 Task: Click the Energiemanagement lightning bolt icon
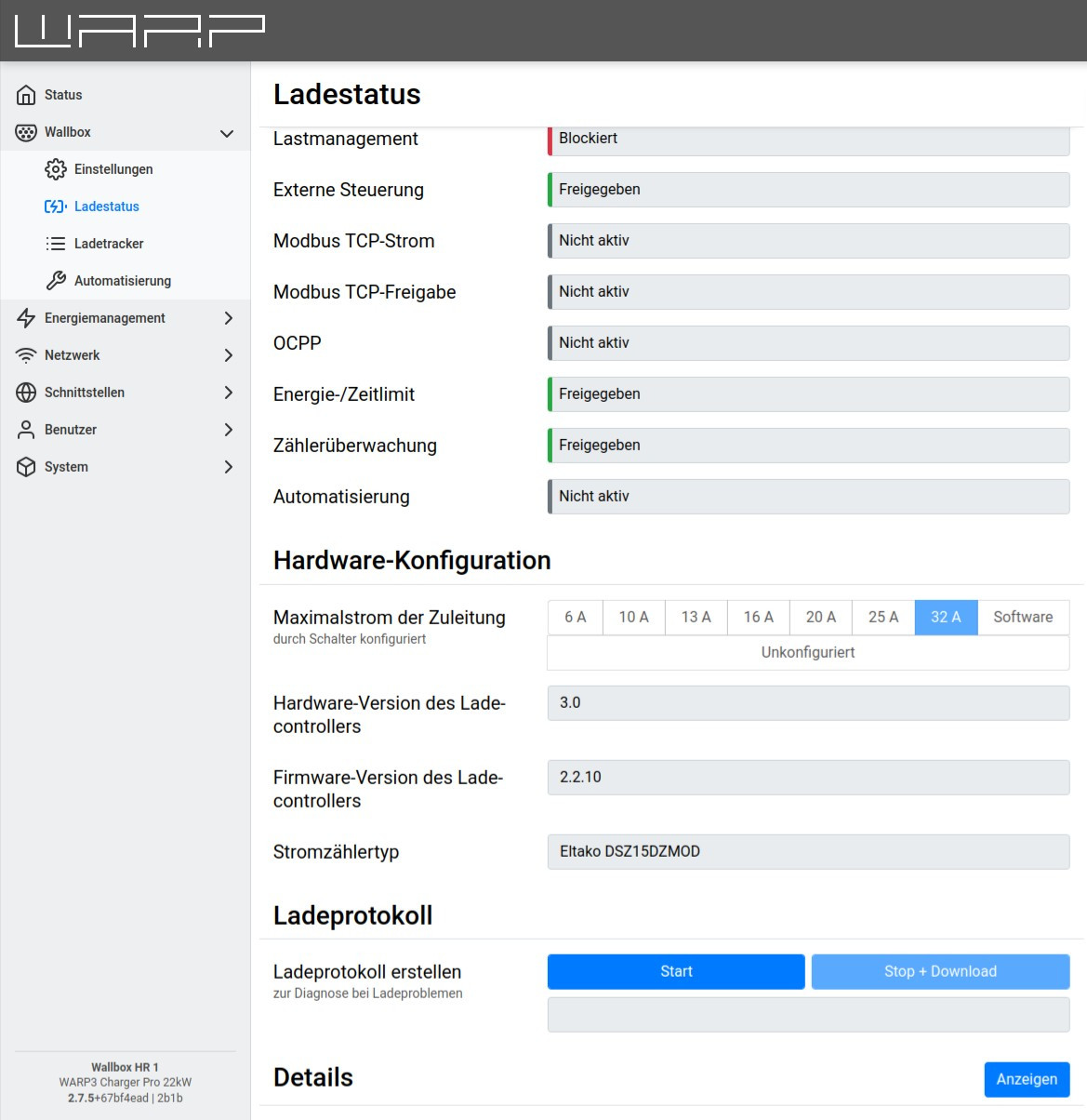click(x=26, y=318)
